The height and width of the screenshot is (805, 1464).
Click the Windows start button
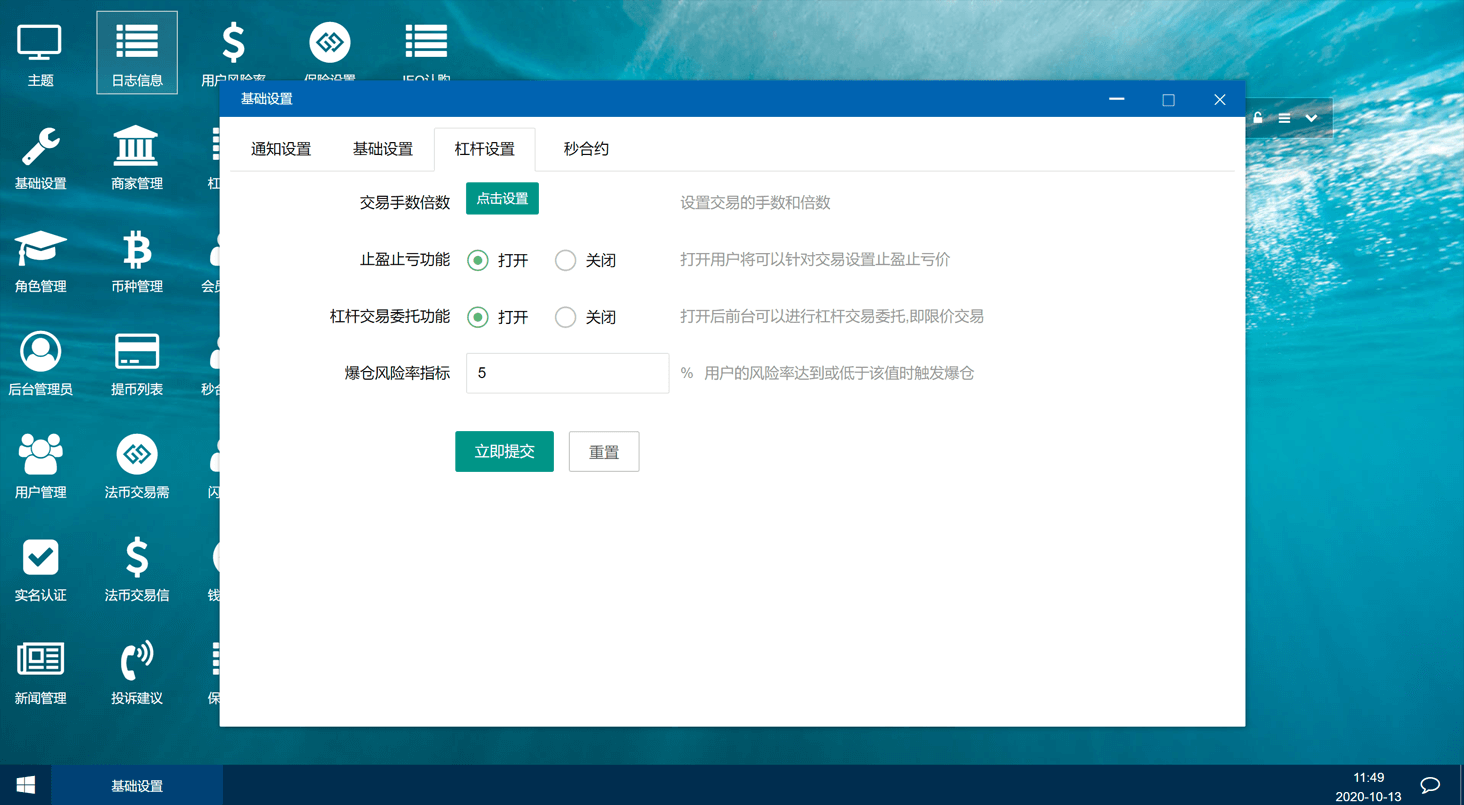(x=26, y=785)
